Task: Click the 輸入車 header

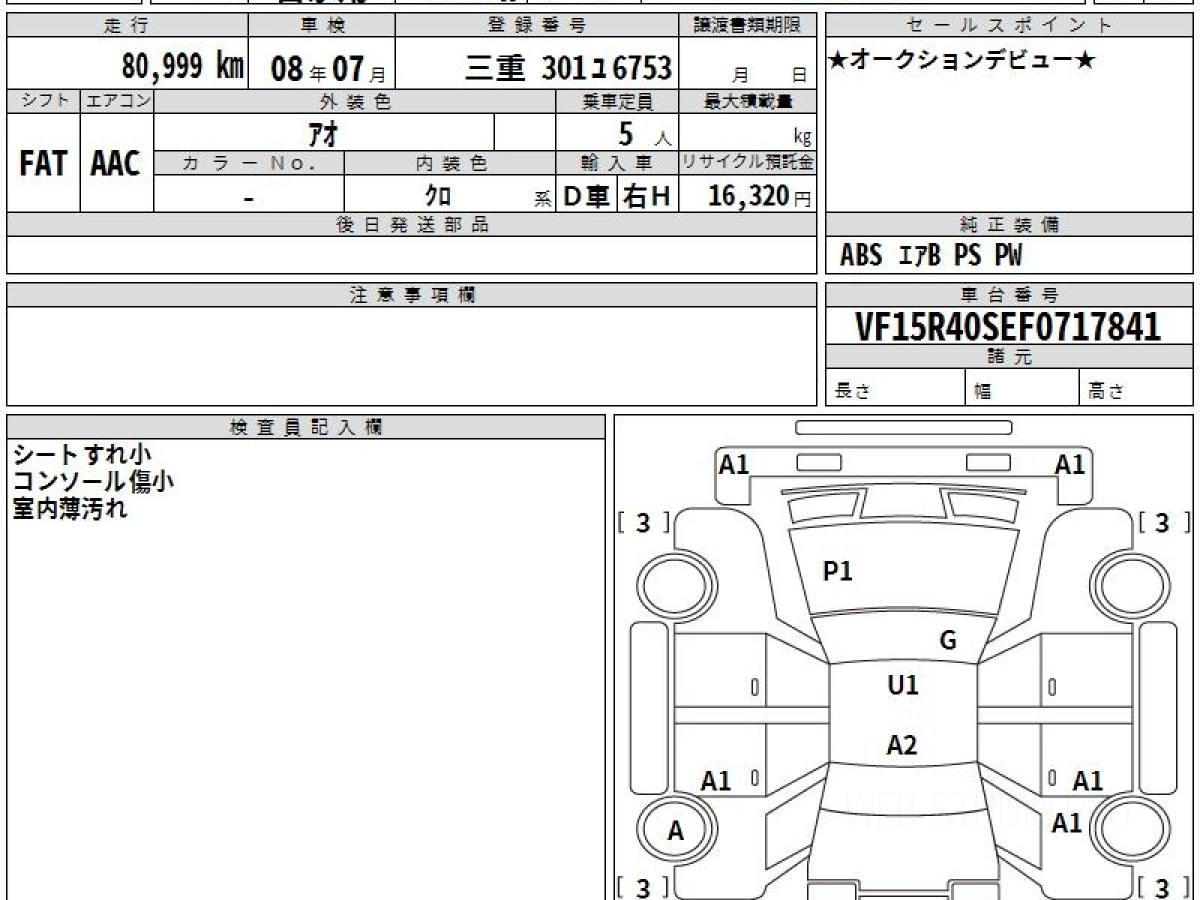Action: tap(617, 163)
